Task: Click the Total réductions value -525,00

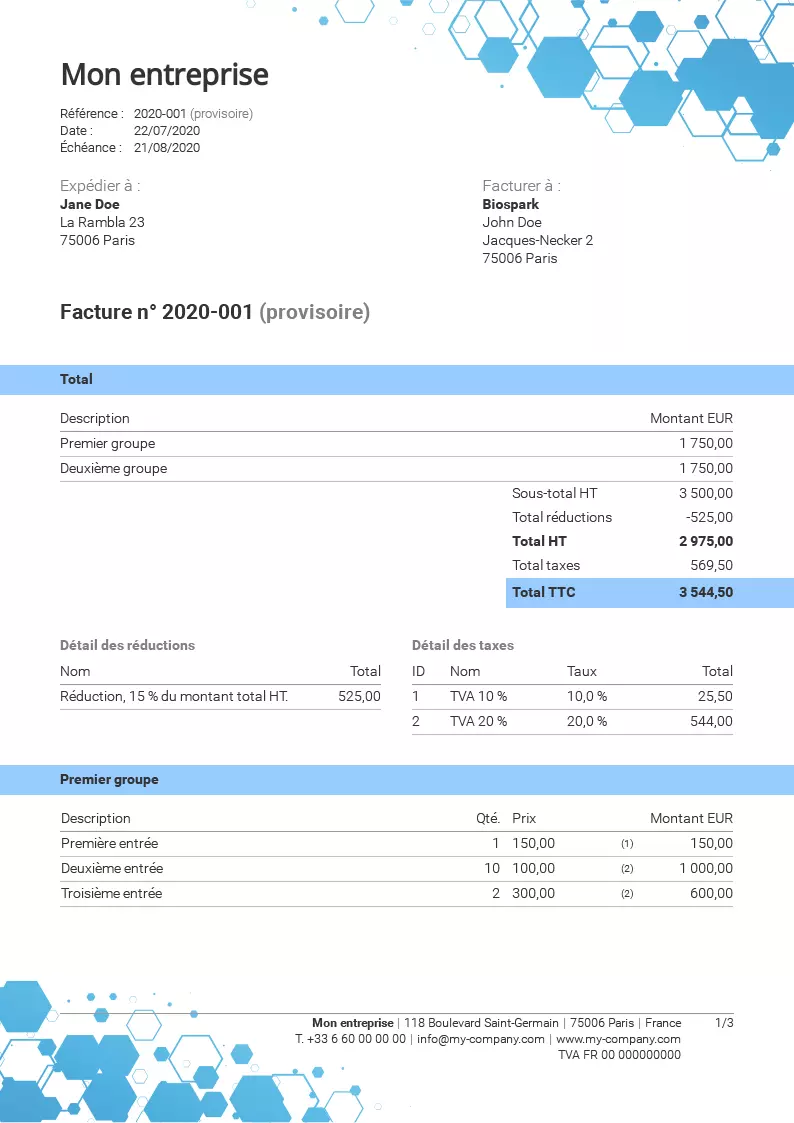Action: 709,517
